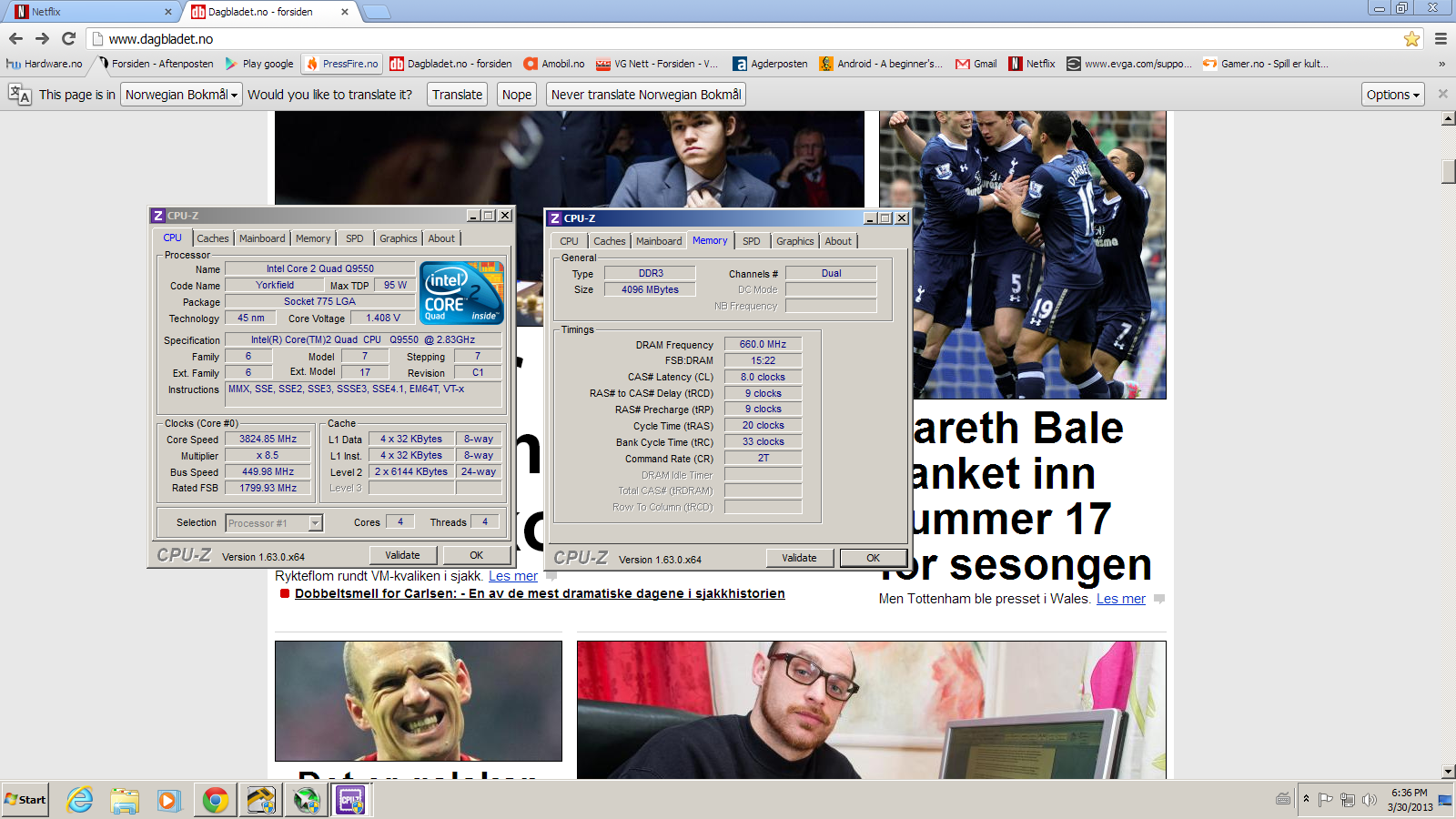Open the Action Center flag icon
This screenshot has width=1456, height=819.
point(1326,800)
